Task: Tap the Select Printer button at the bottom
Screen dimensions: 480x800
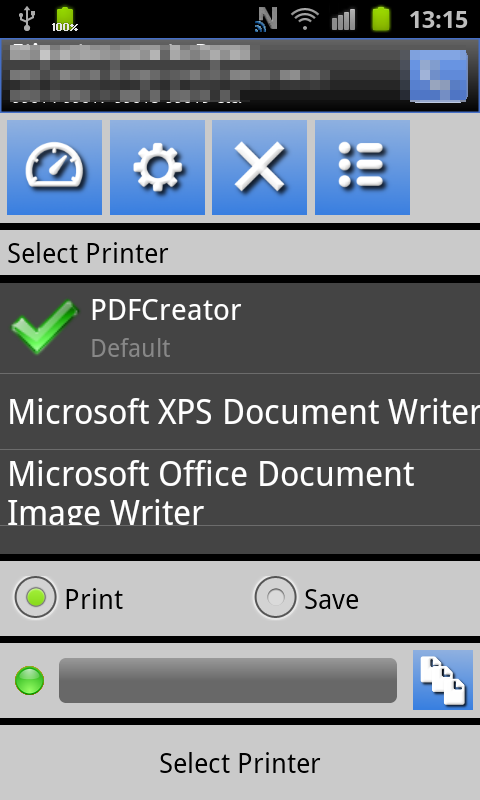Action: [240, 763]
